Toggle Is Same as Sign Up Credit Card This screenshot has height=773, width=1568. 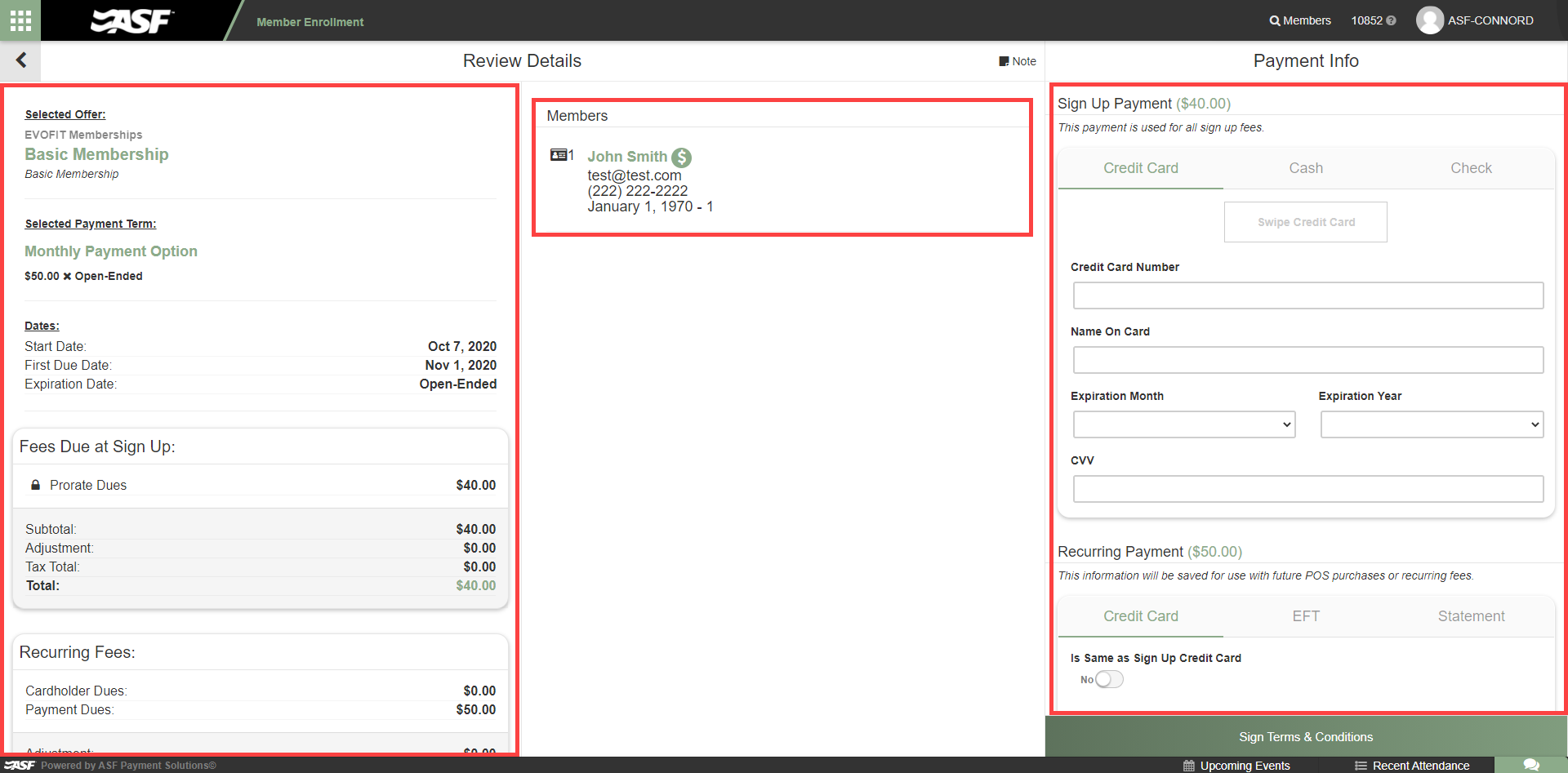pos(1109,679)
